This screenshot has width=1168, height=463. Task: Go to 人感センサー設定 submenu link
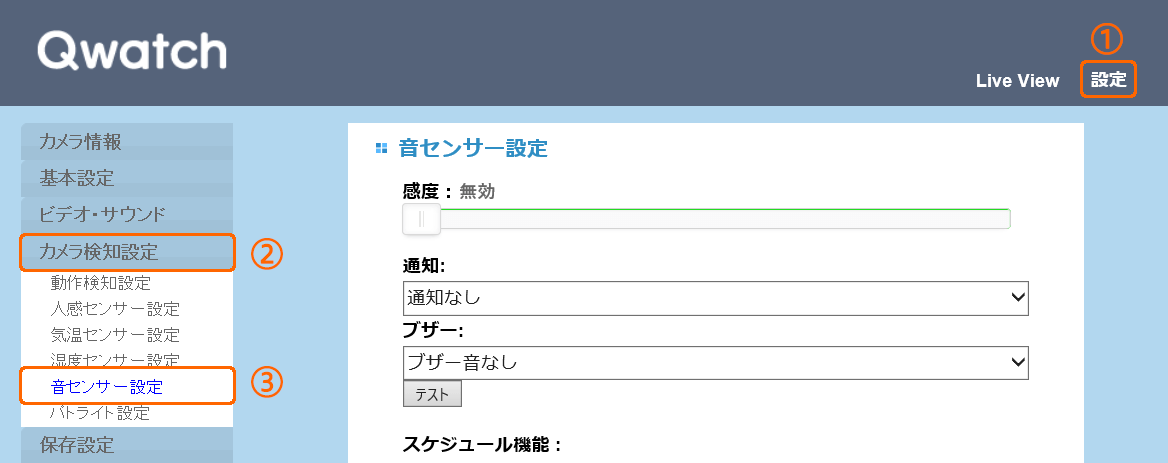pyautogui.click(x=115, y=309)
